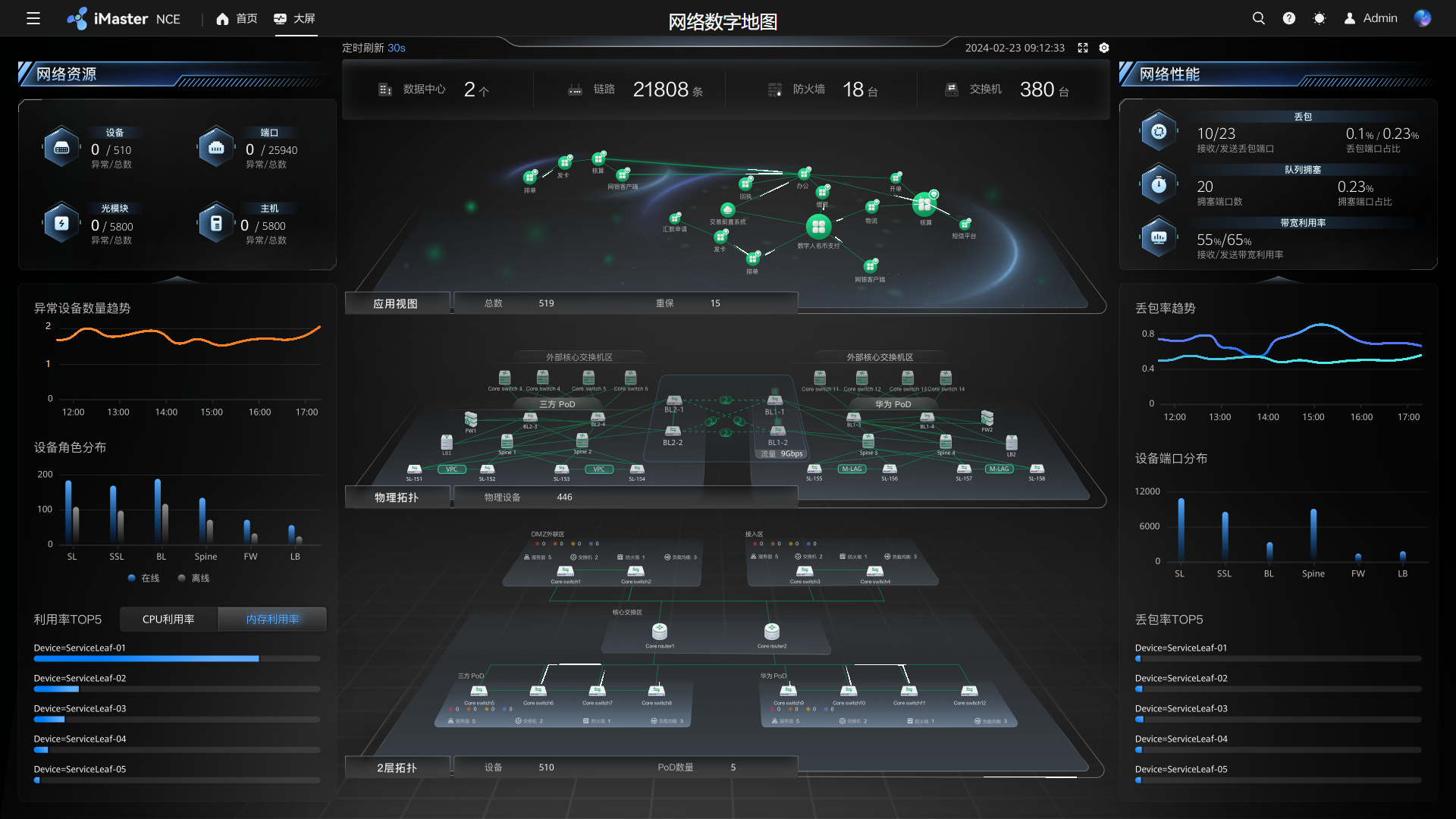Click the globe avatar icon
This screenshot has width=1456, height=819.
coord(1423,18)
